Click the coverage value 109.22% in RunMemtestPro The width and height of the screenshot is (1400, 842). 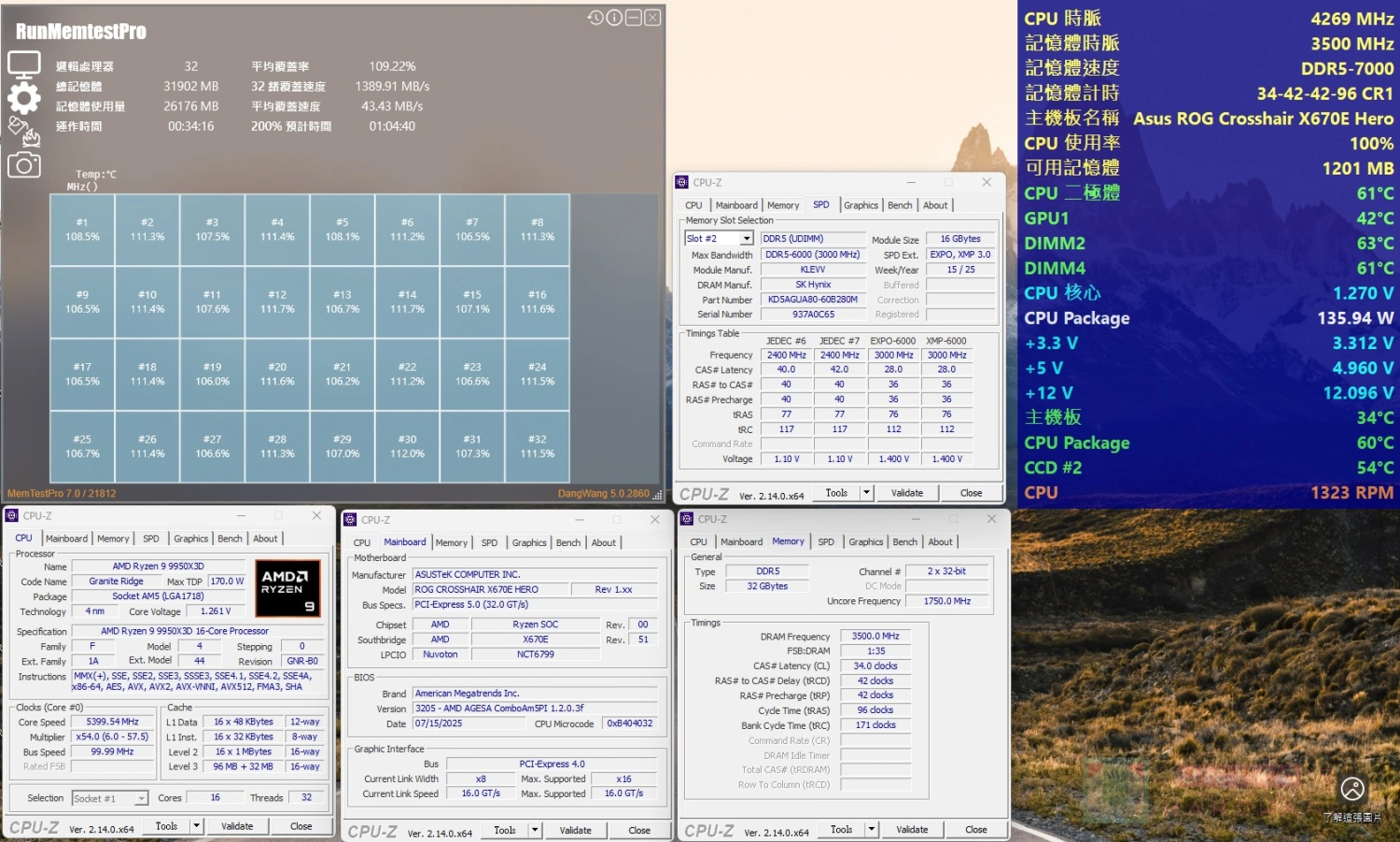[x=392, y=66]
